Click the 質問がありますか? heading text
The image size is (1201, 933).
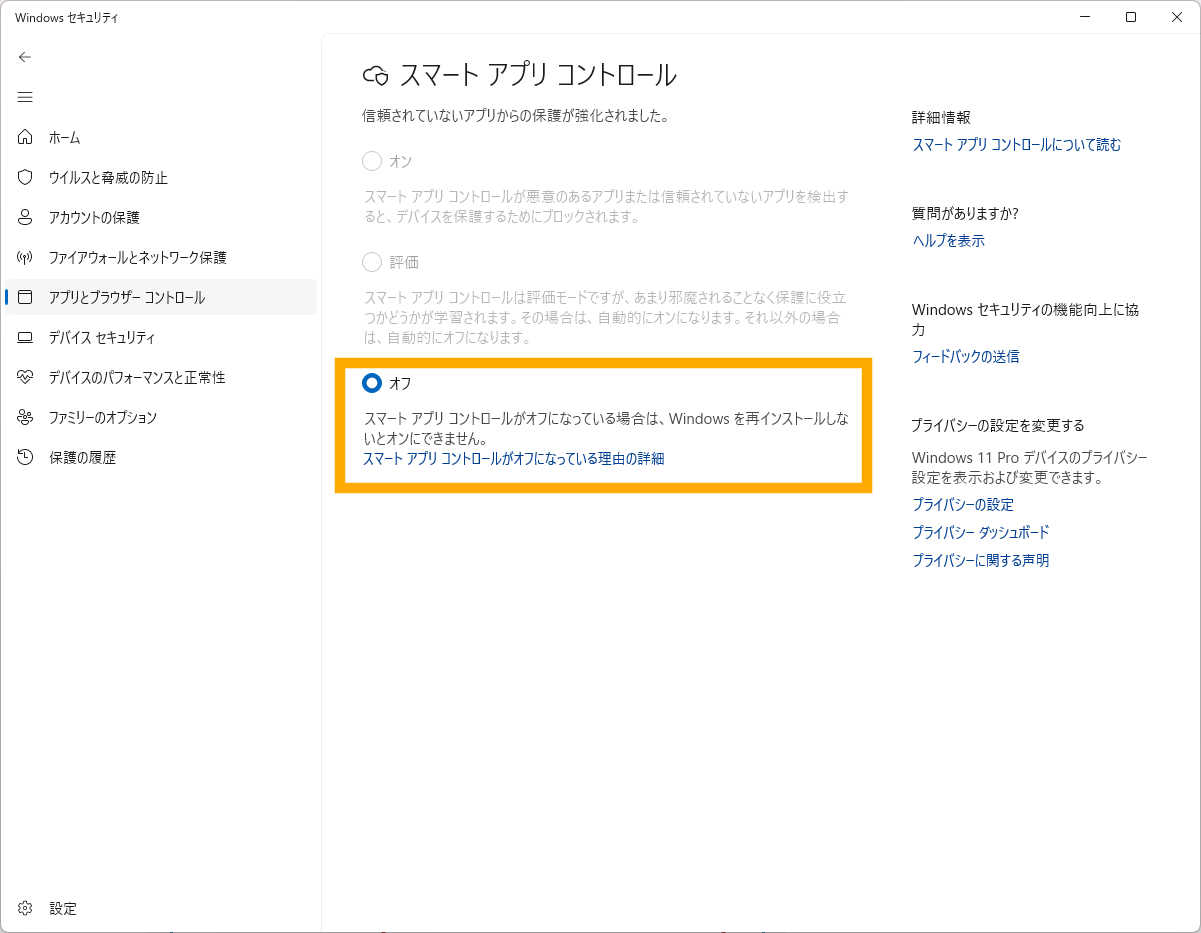pos(965,213)
